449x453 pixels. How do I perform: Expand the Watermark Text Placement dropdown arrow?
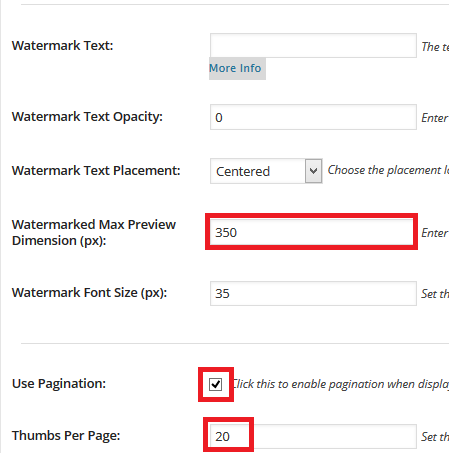313,171
